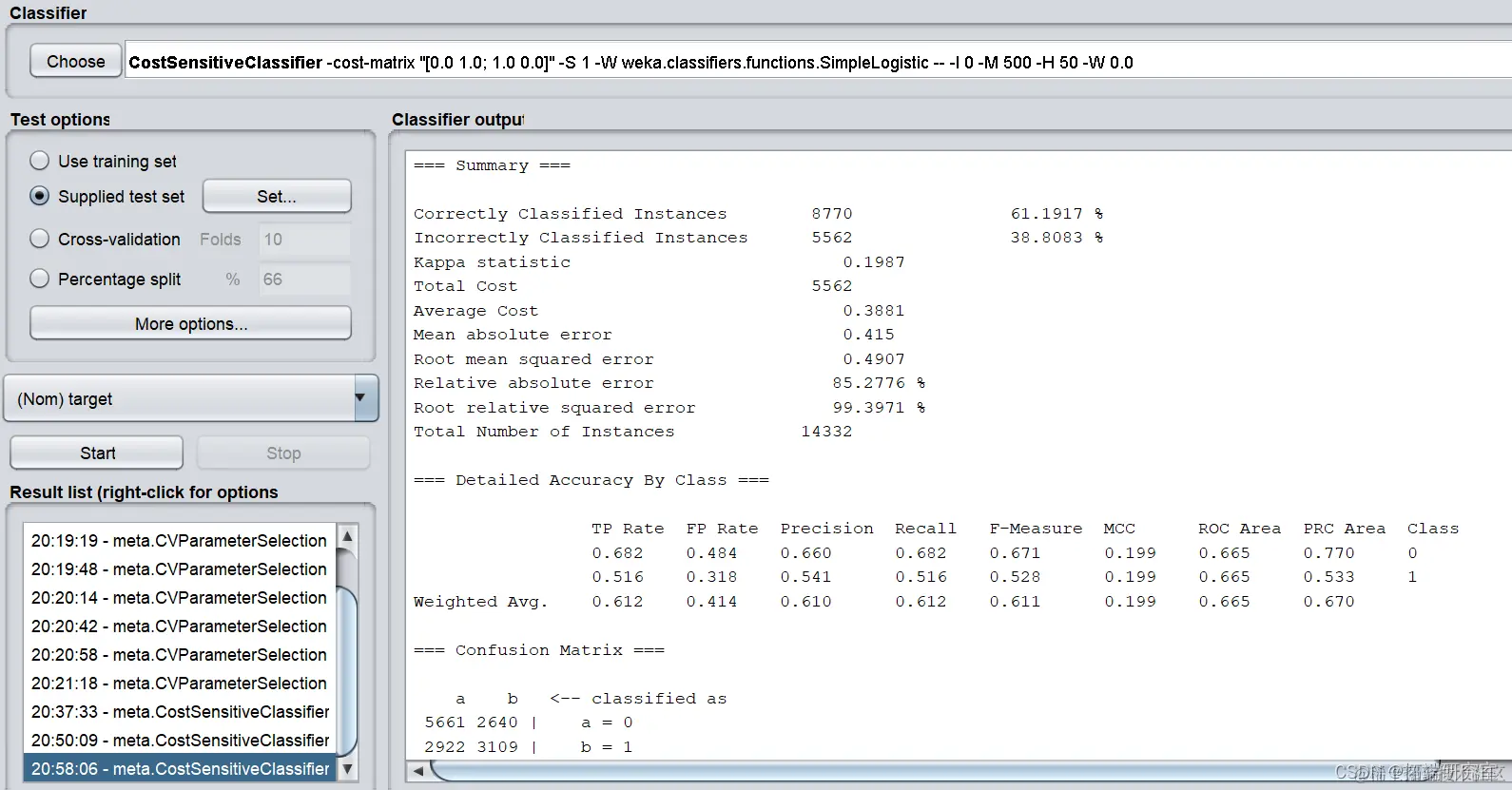Click Root mean squared error value 0.4907
Image resolution: width=1512 pixels, height=790 pixels.
pyautogui.click(x=874, y=359)
